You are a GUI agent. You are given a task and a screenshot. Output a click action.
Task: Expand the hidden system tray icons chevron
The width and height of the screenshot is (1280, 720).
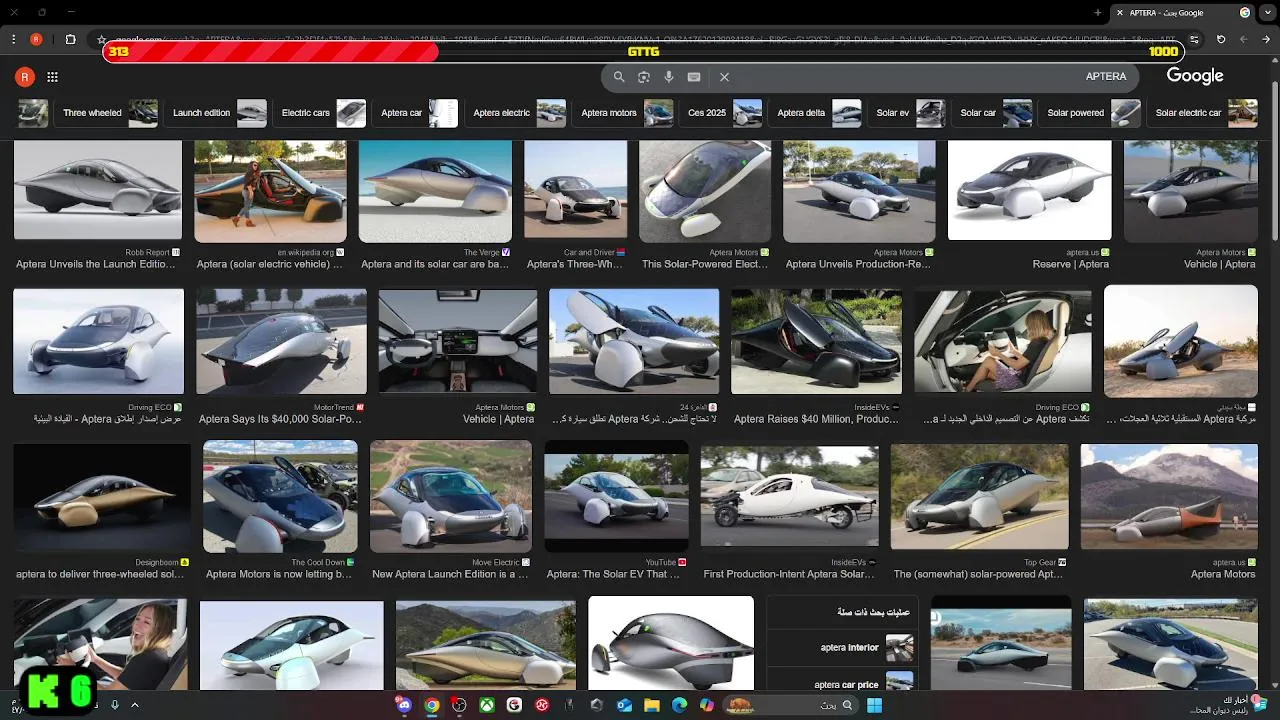134,705
